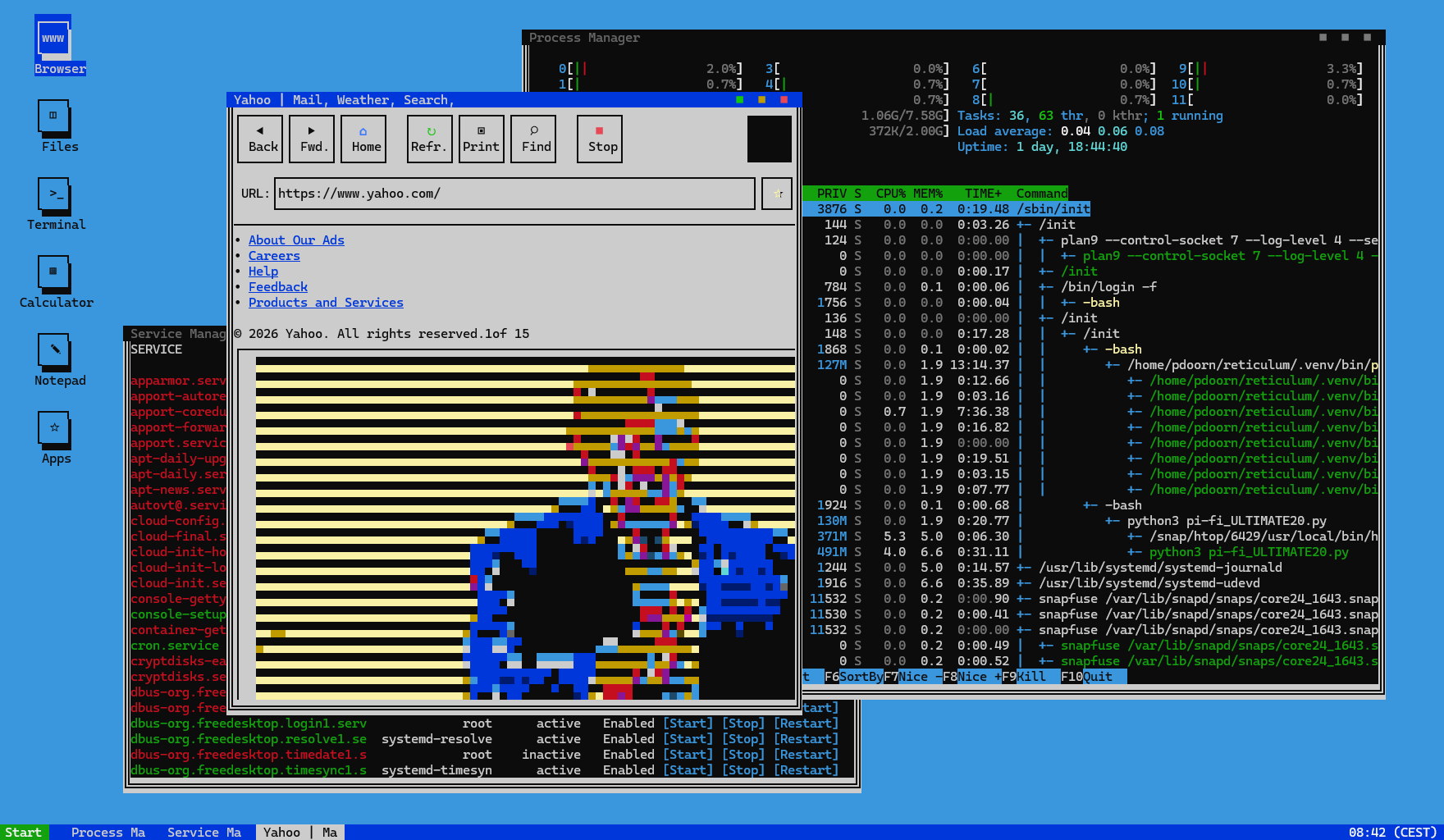This screenshot has height=840, width=1444.
Task: Click F9 Kill in Process Manager
Action: tap(1031, 677)
